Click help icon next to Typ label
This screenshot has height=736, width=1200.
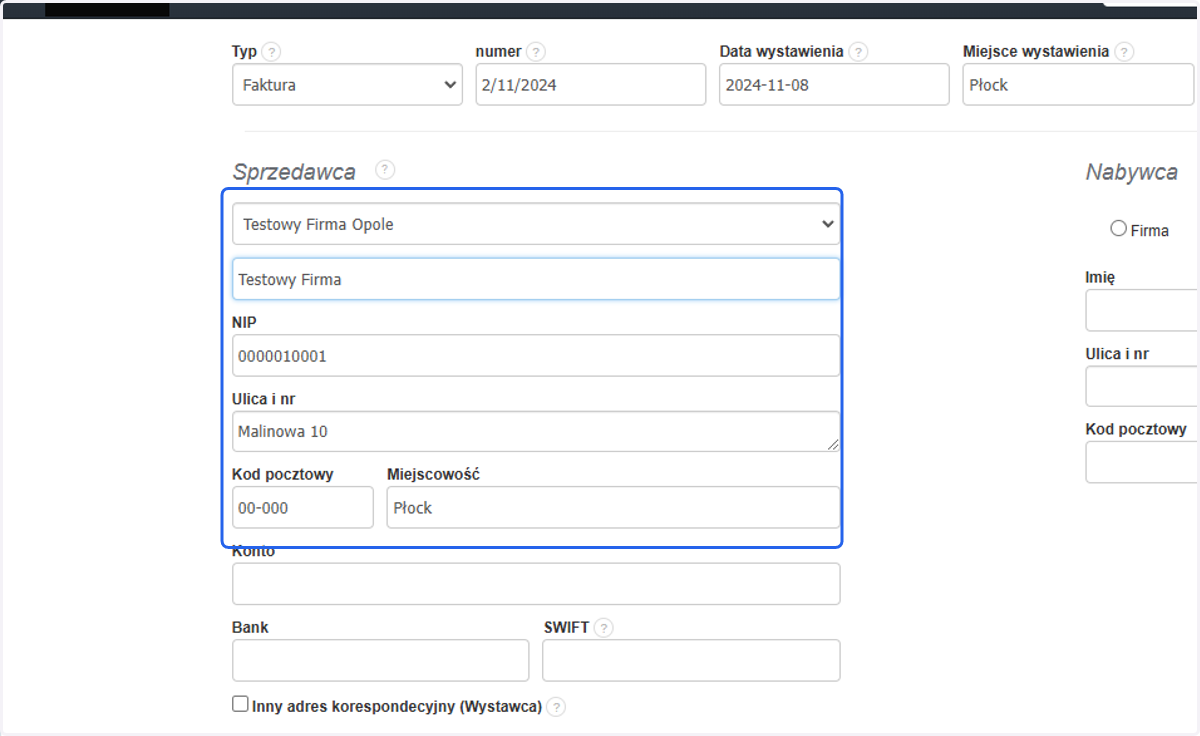pyautogui.click(x=272, y=52)
